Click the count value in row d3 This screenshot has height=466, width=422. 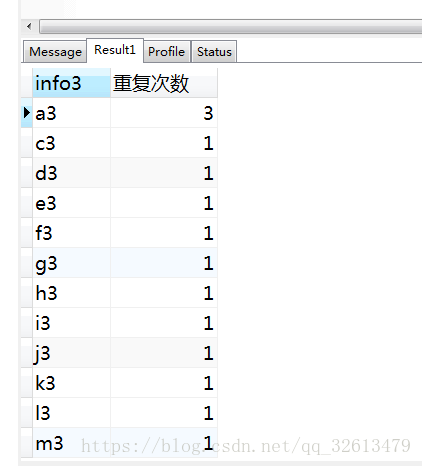pos(164,173)
